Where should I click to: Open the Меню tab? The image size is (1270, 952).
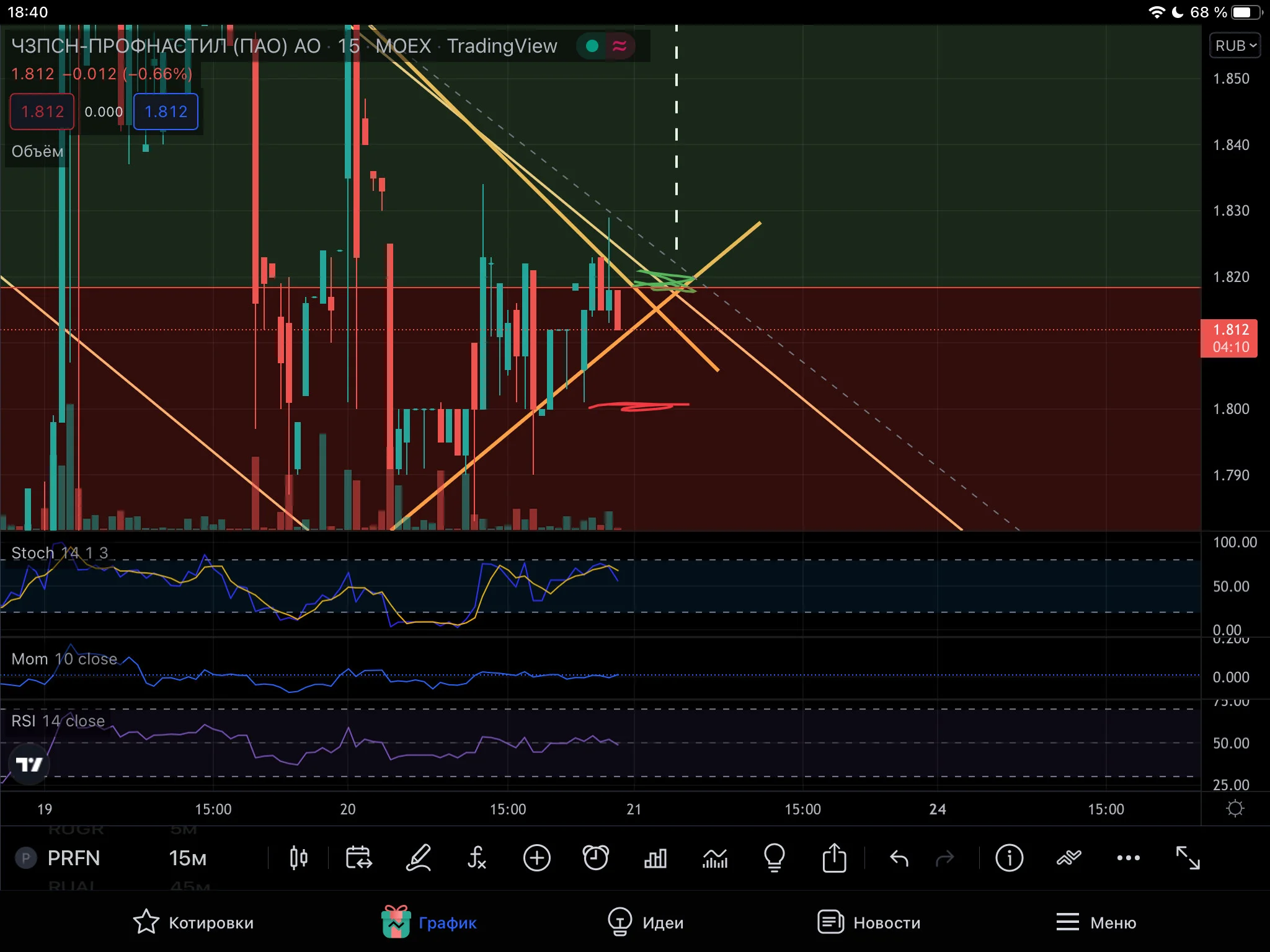1096,923
